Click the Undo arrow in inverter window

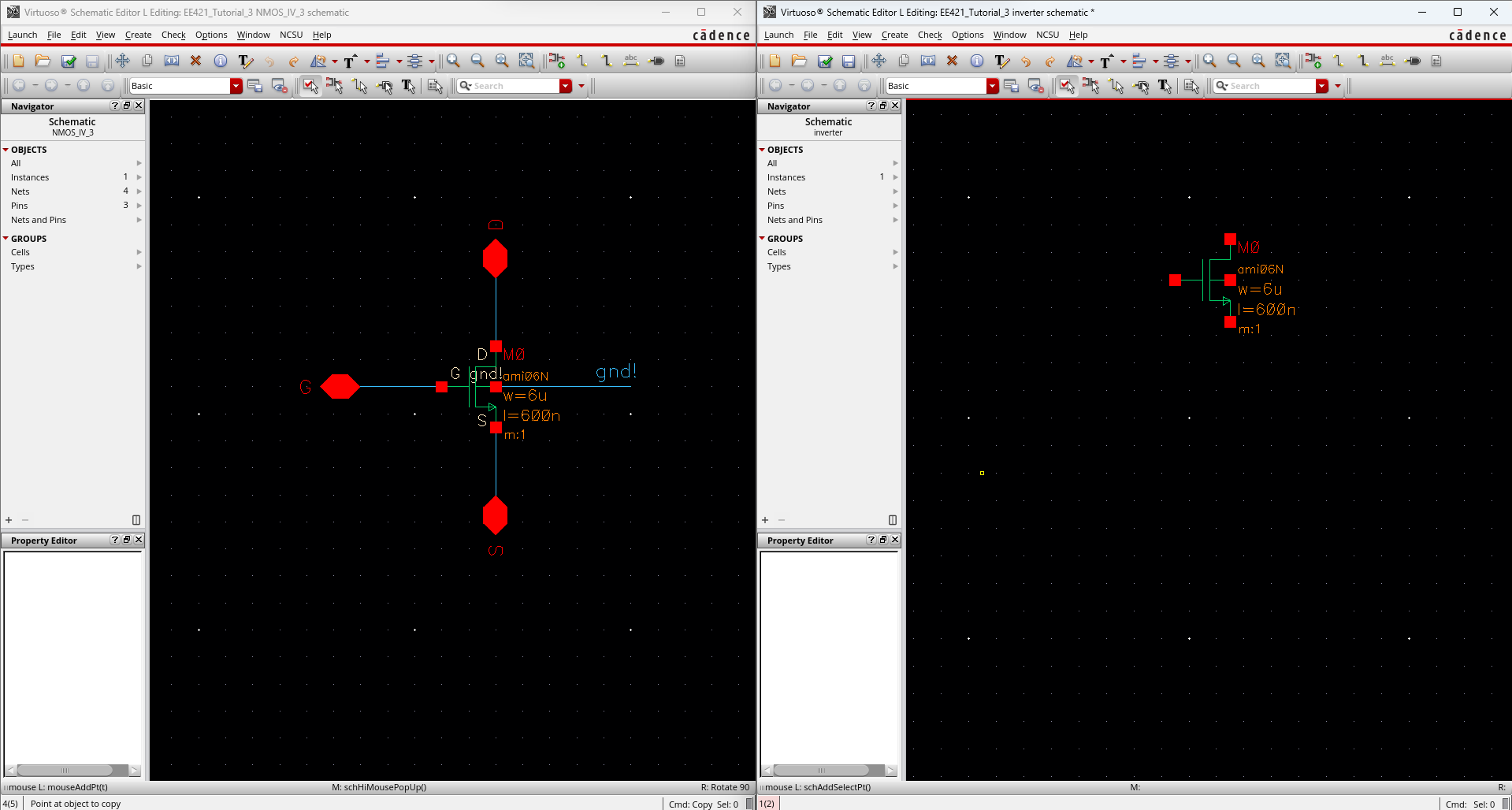(x=1026, y=61)
